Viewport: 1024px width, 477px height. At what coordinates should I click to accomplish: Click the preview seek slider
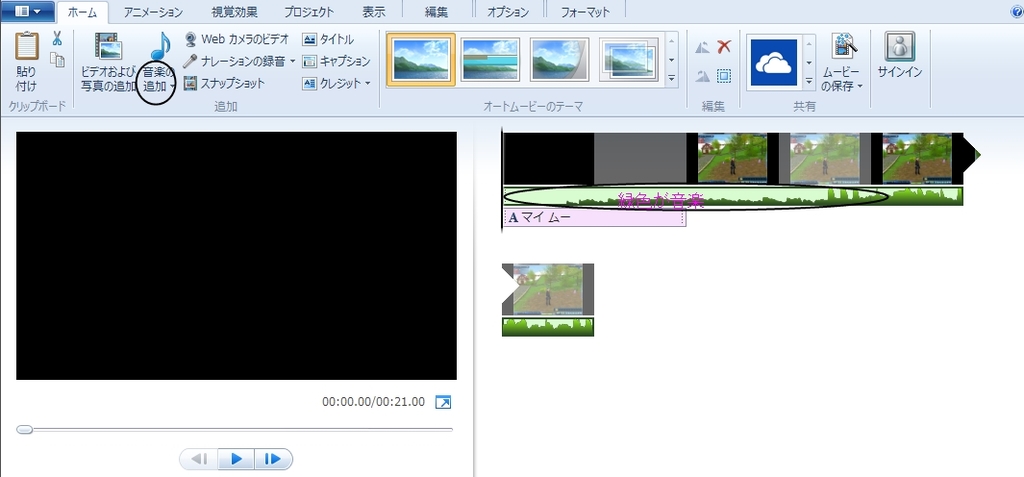(x=234, y=429)
